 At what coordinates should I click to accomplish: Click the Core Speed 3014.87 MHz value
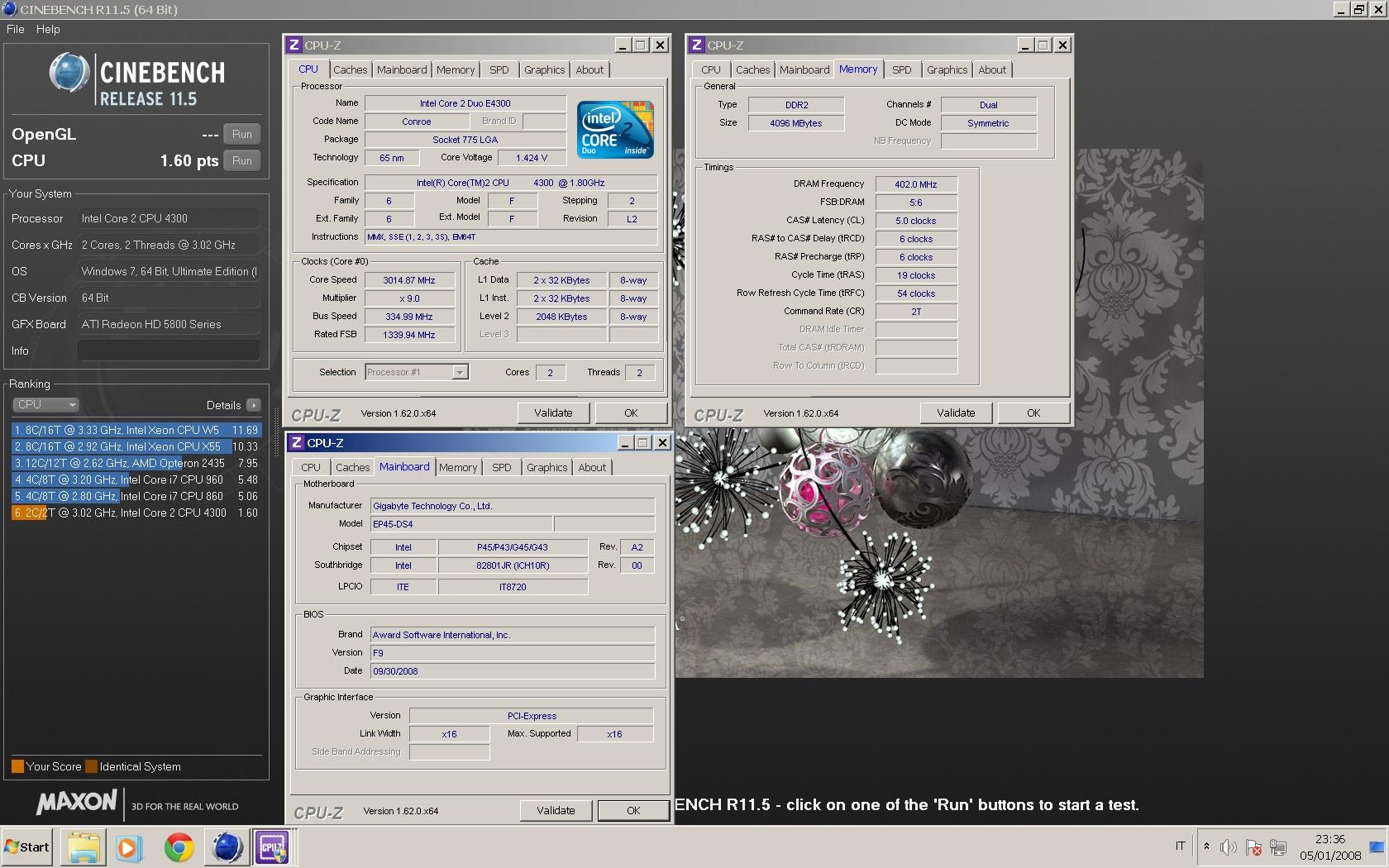pos(409,280)
